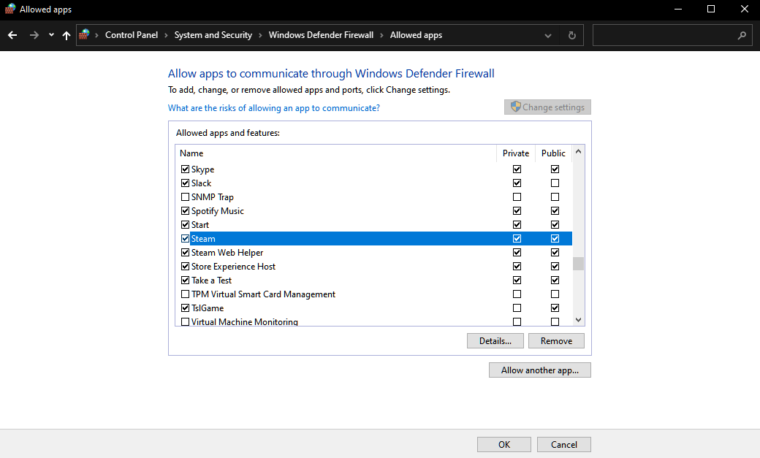Open risks of allowing an app link
This screenshot has height=458, width=760.
tap(273, 108)
